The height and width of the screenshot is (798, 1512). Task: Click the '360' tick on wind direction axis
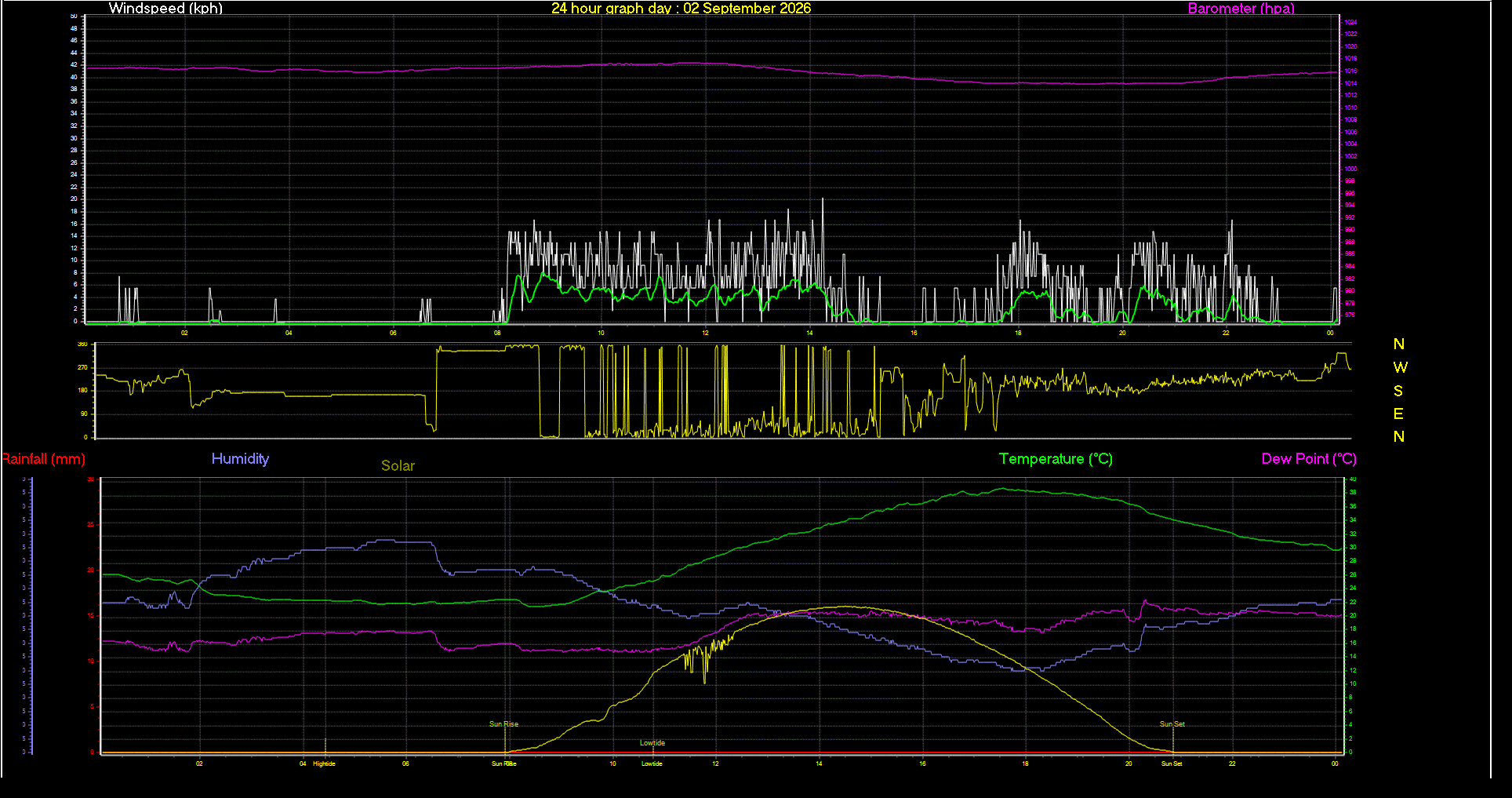pos(82,344)
